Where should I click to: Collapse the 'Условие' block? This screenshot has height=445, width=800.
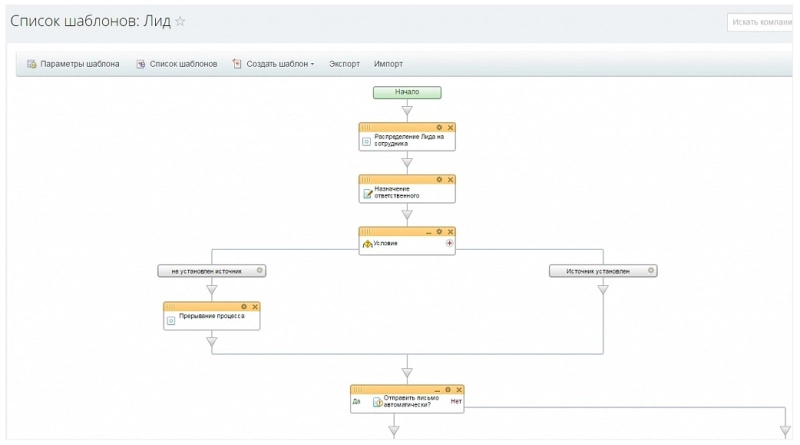[x=428, y=231]
